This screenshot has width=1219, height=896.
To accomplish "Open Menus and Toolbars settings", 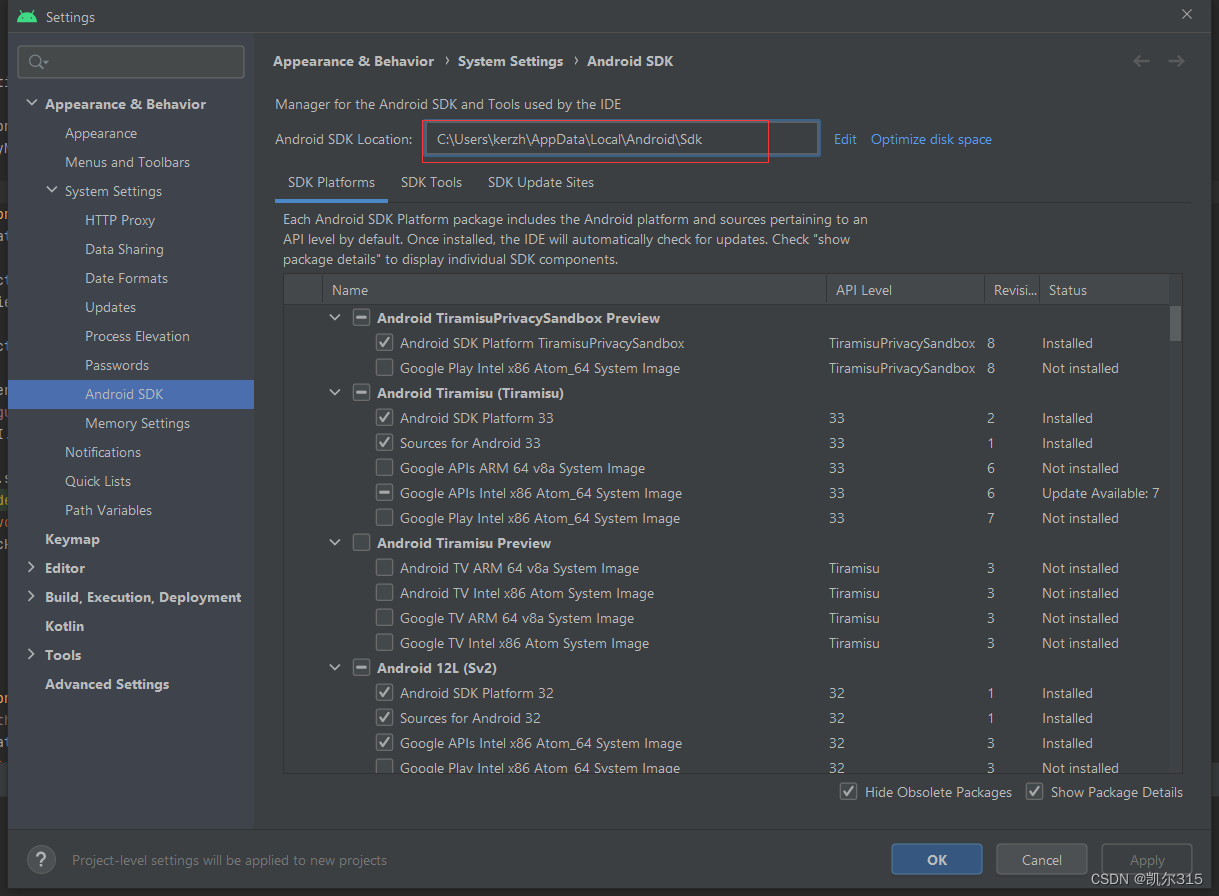I will (127, 162).
